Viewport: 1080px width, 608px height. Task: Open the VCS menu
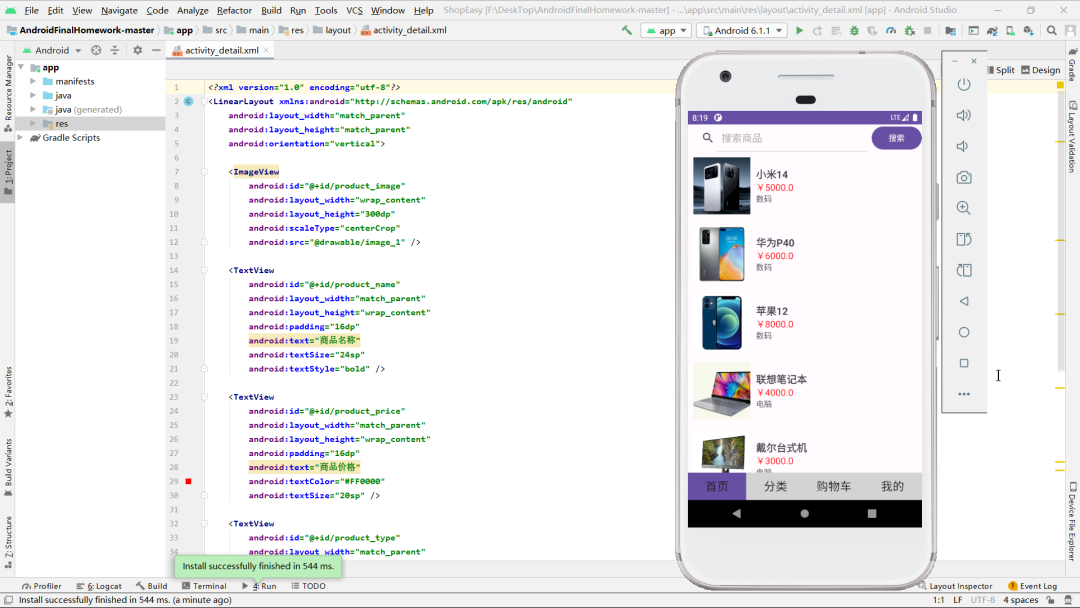coord(354,10)
